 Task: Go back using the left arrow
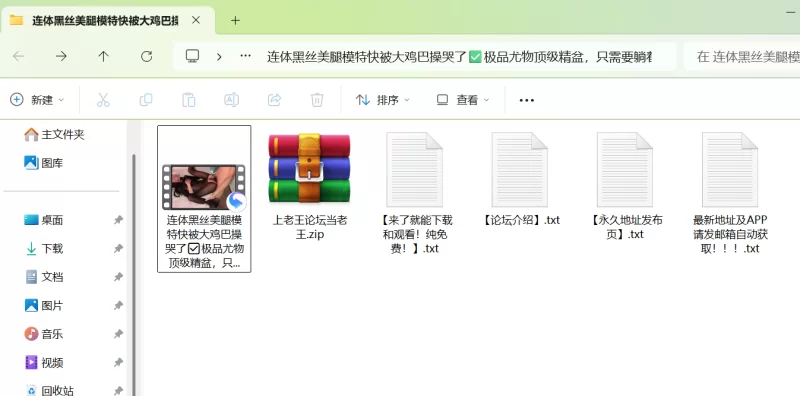18,56
